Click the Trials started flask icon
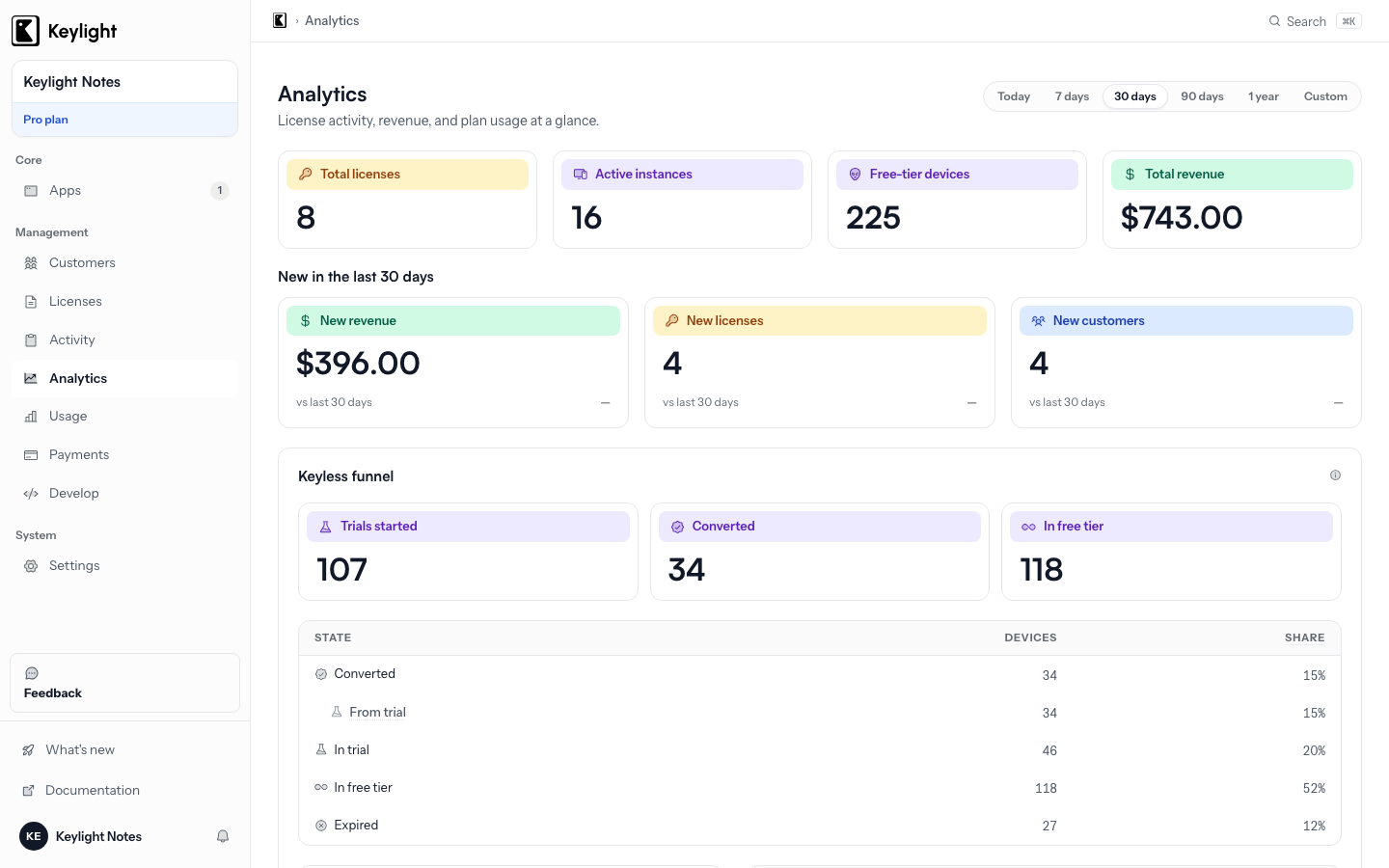This screenshot has width=1389, height=868. pos(325,527)
